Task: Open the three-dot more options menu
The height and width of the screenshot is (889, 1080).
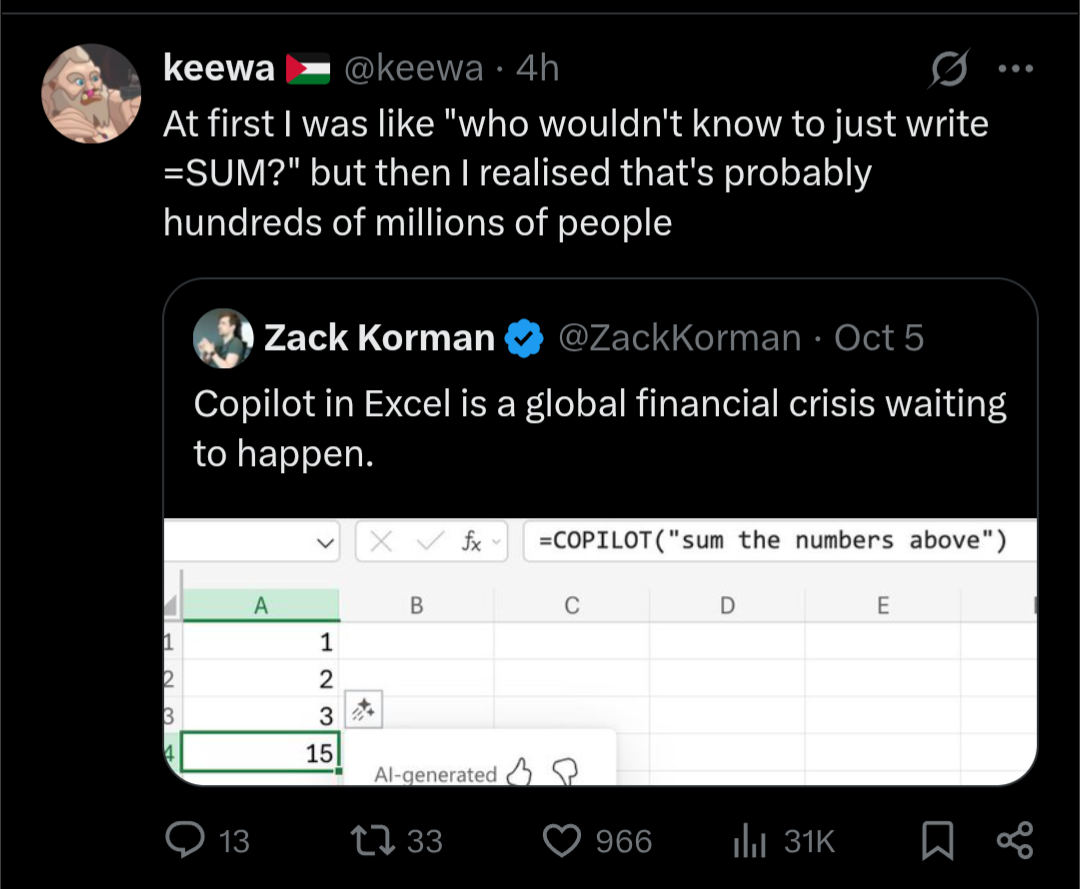Action: [x=1014, y=70]
